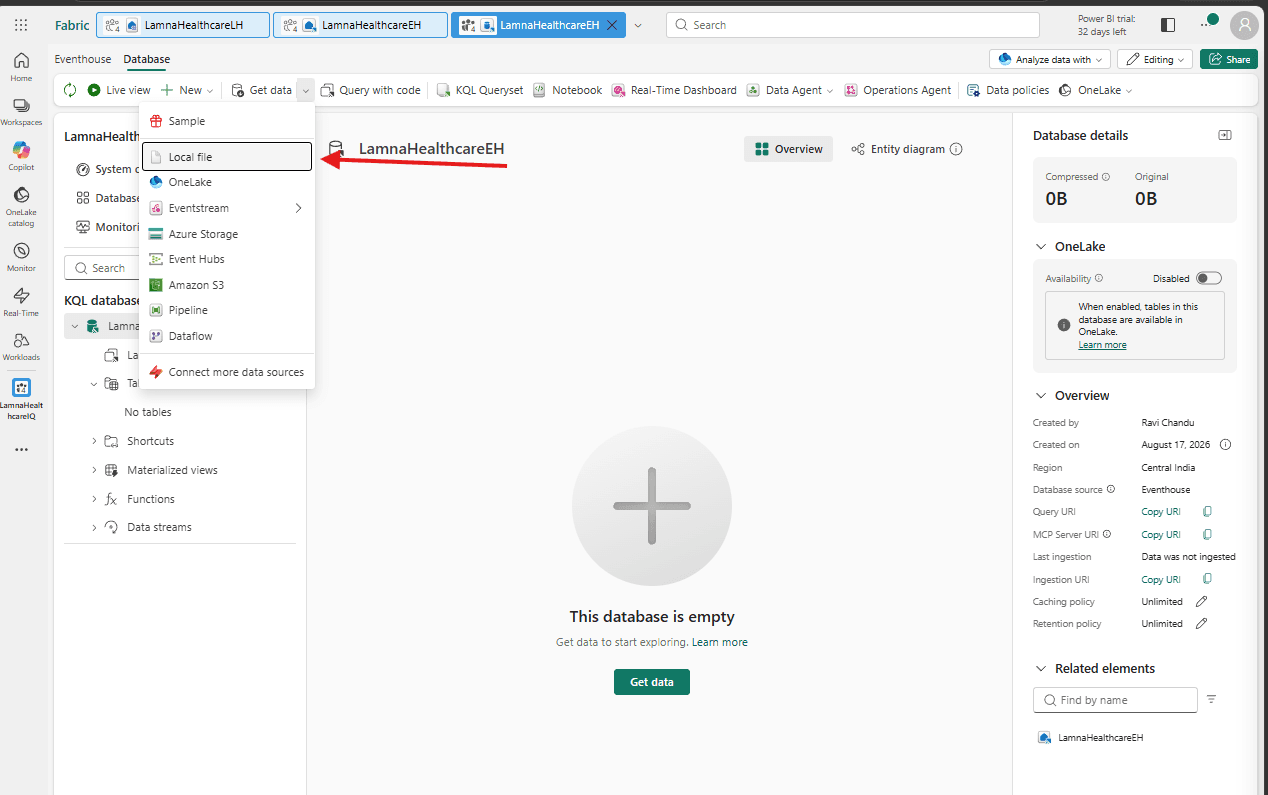Screen dimensions: 1268x795
Task: Copy the Query URI with the copy icon
Action: [x=1207, y=512]
